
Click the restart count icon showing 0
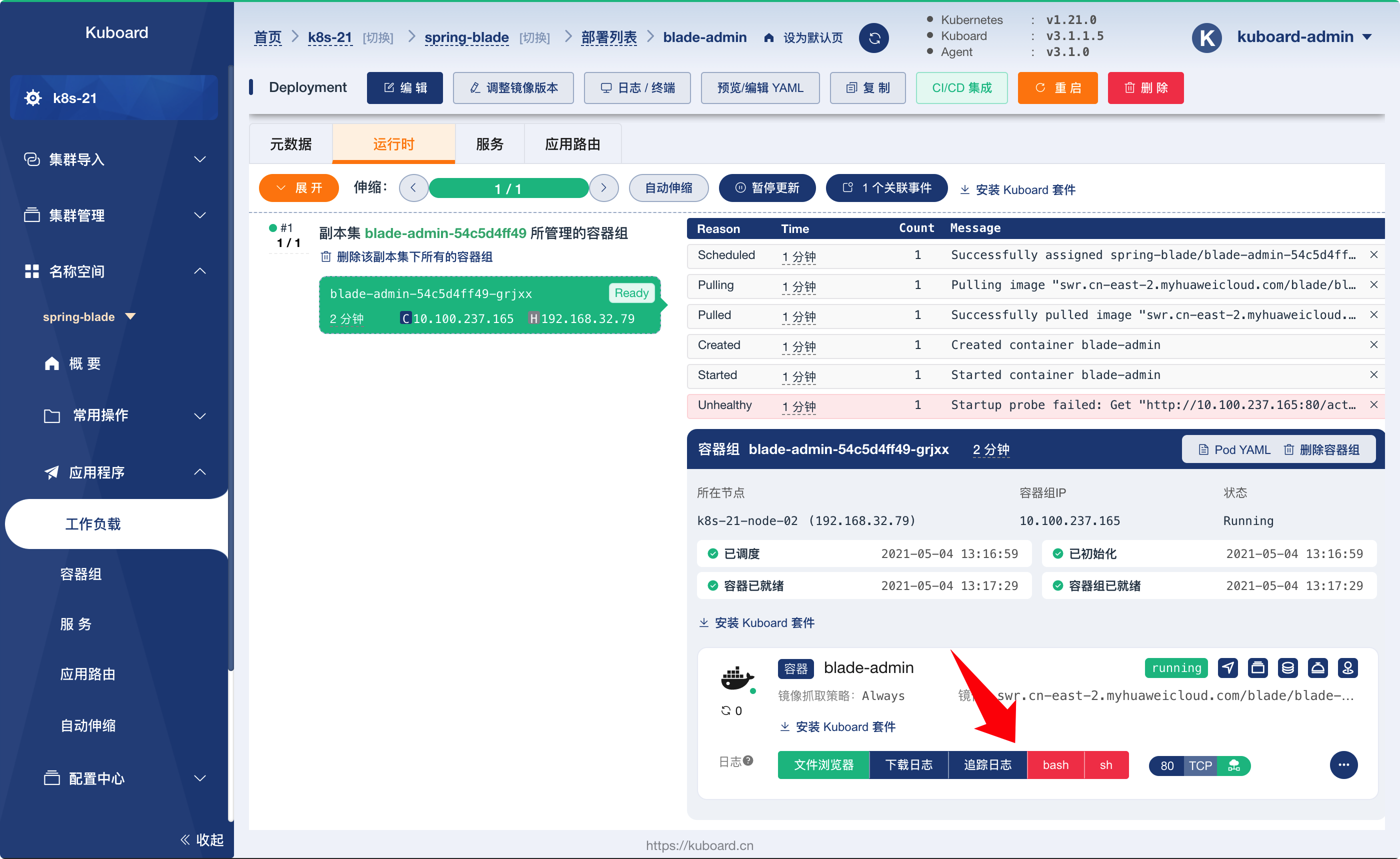point(725,710)
